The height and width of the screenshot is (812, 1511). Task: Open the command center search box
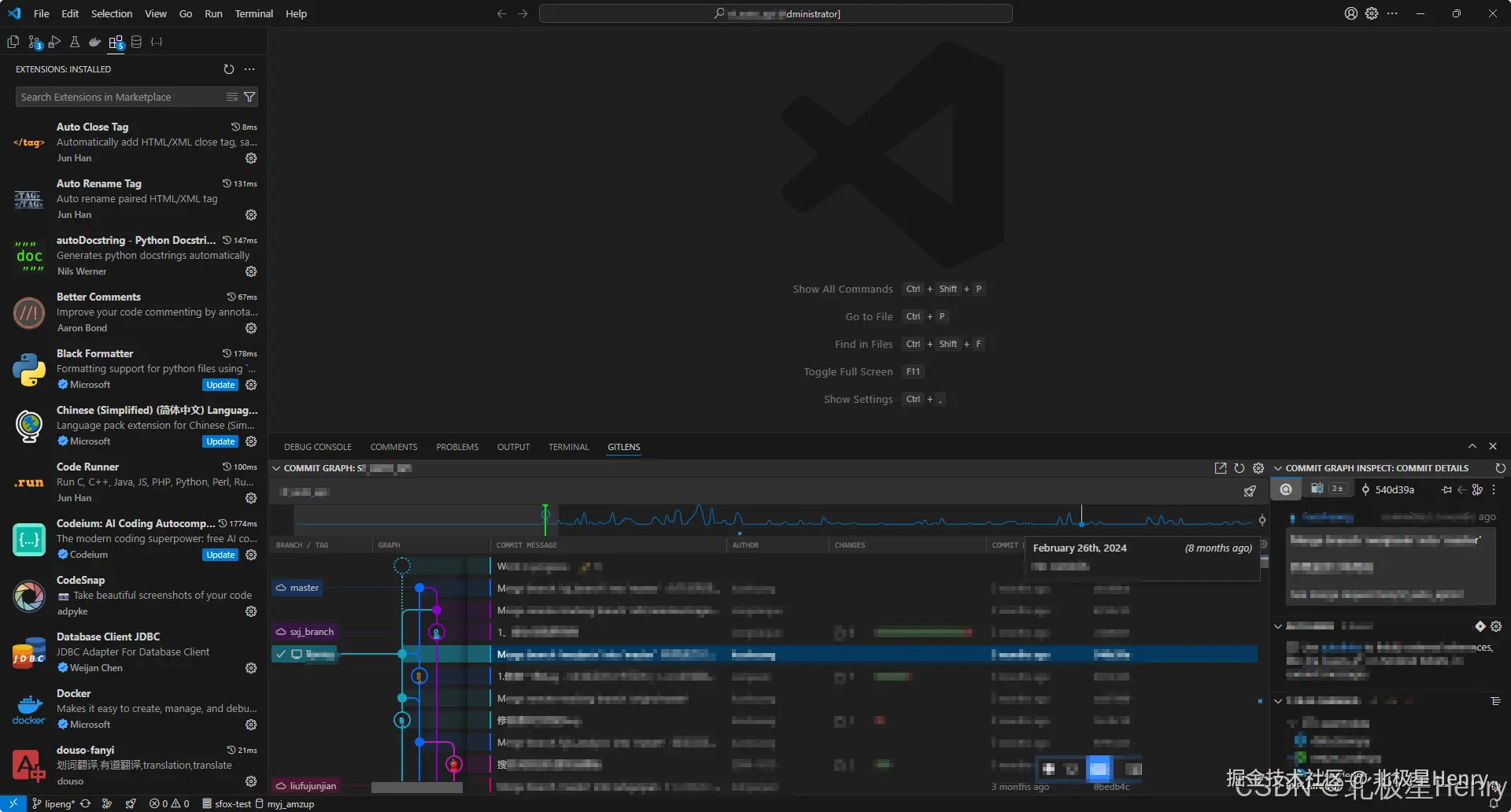tap(775, 13)
